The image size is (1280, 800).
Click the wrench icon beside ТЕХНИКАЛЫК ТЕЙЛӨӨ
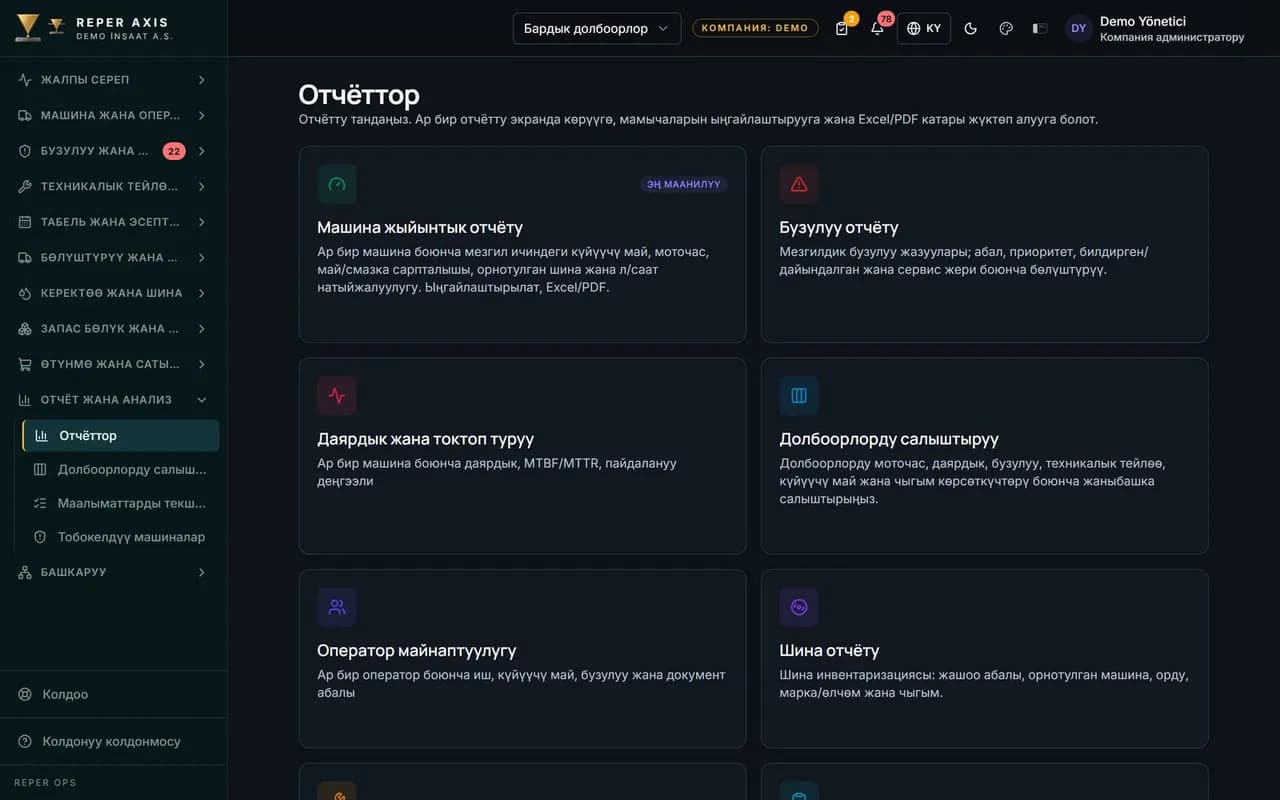click(x=25, y=186)
